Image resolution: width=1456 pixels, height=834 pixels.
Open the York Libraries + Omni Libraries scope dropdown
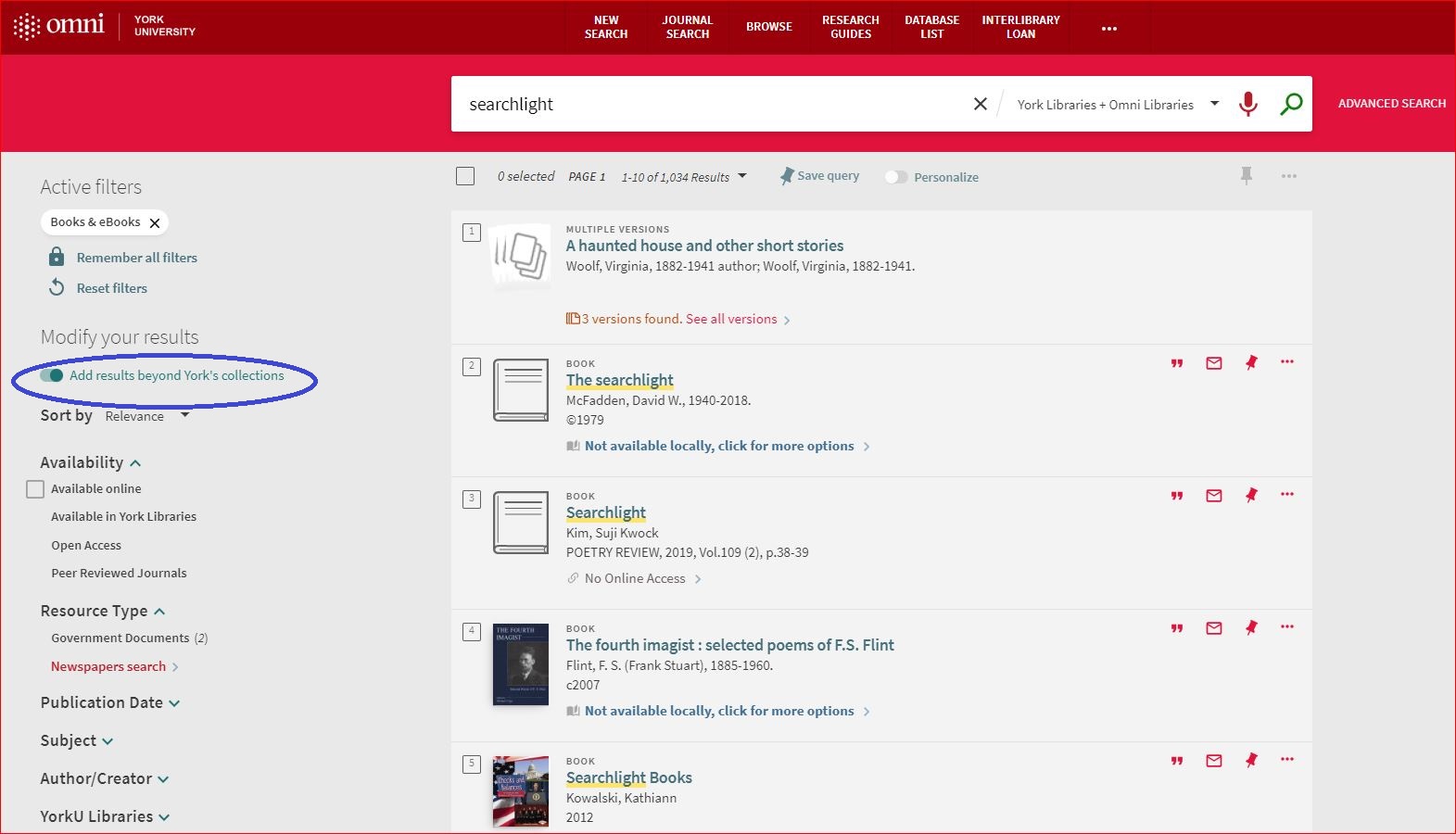tap(1118, 105)
